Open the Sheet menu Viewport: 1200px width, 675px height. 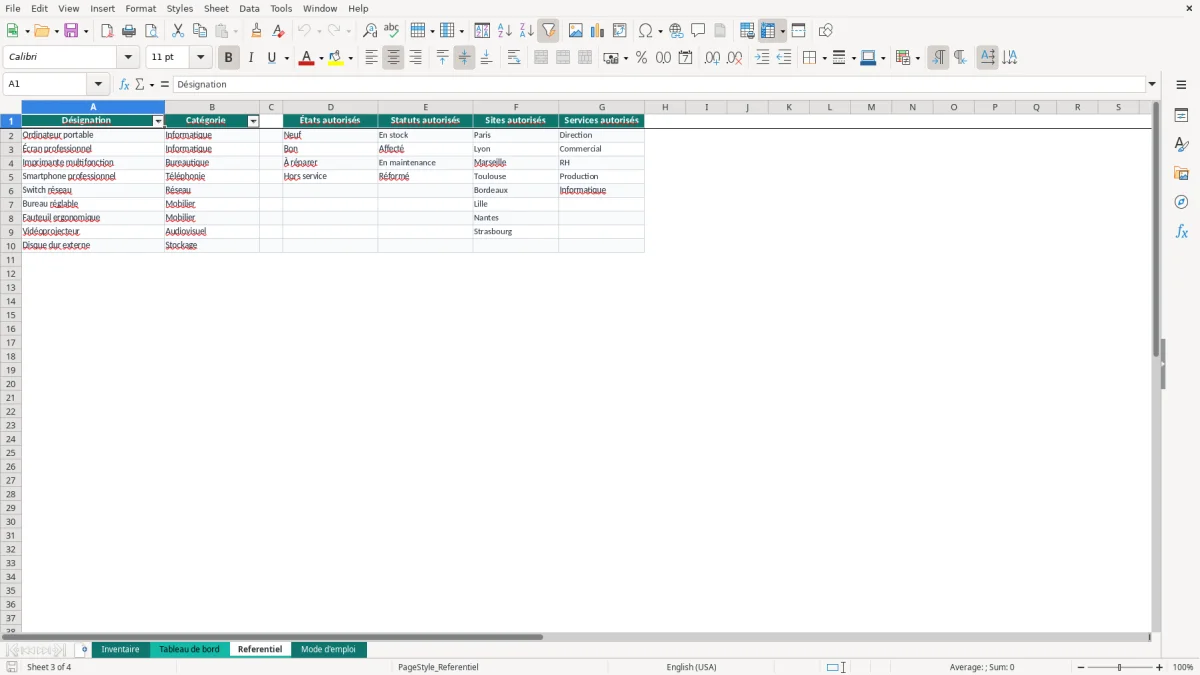tap(216, 8)
